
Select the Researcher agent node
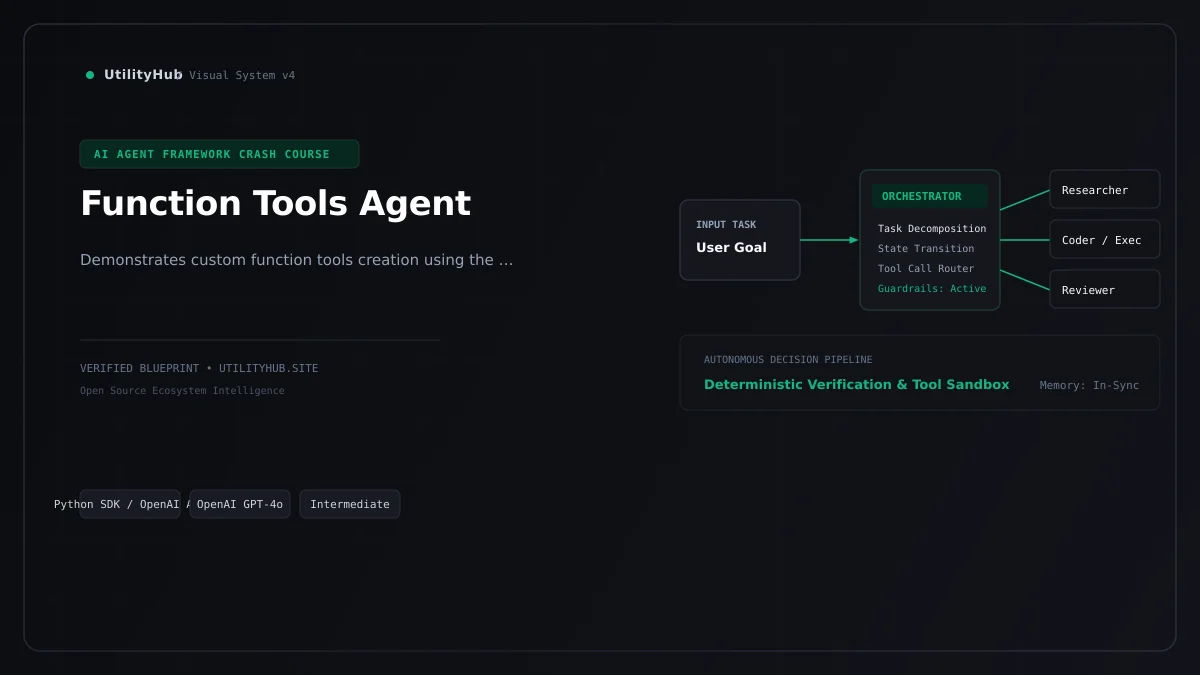[1105, 189]
